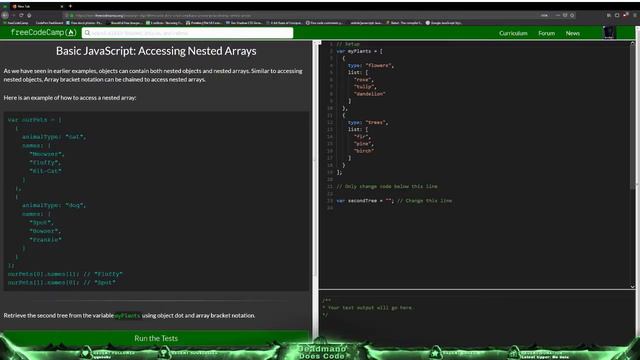Viewport: 640px width, 360px height.
Task: Open the freeCodeCamp bookmark in bookmarks bar
Action: click(16, 23)
